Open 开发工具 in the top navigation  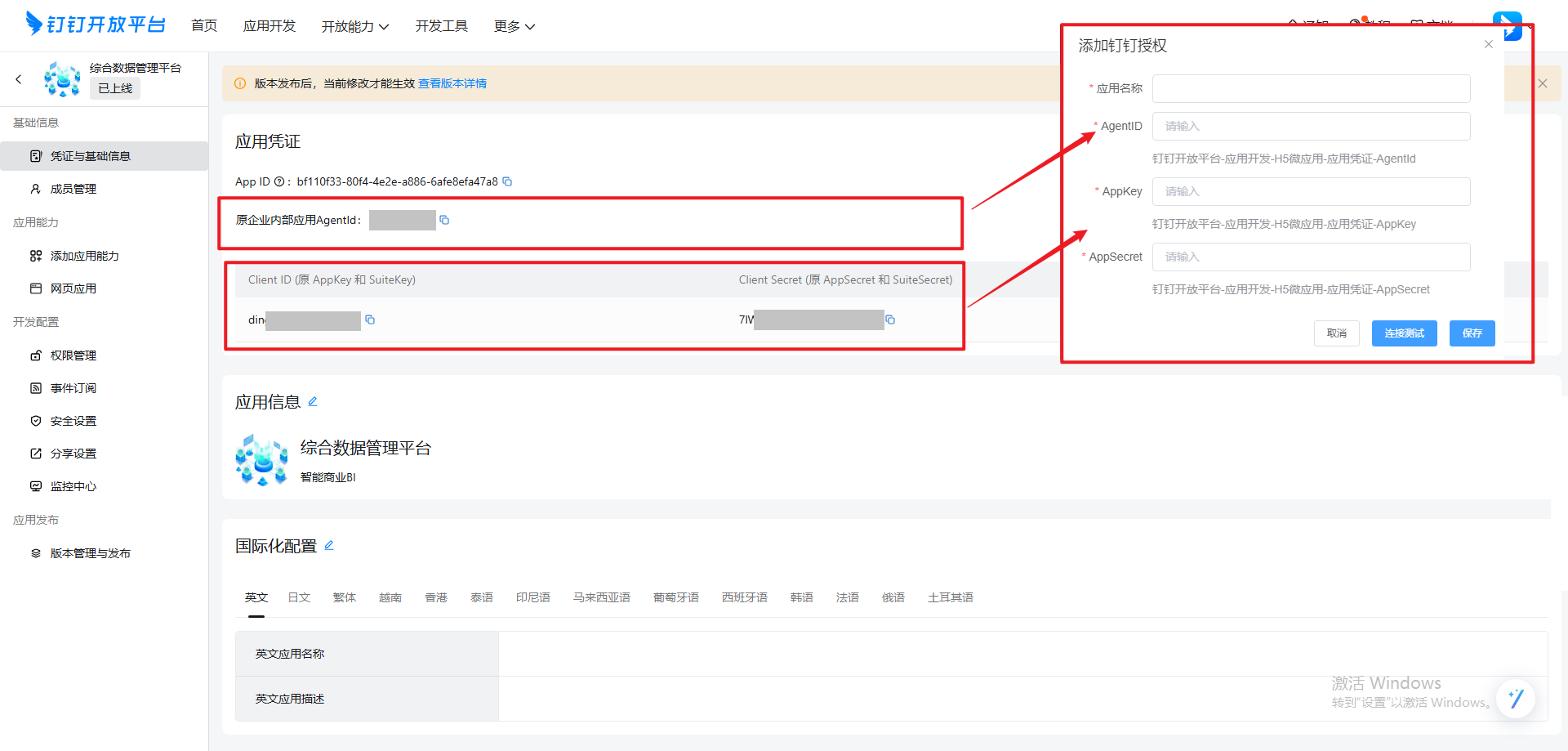tap(442, 26)
